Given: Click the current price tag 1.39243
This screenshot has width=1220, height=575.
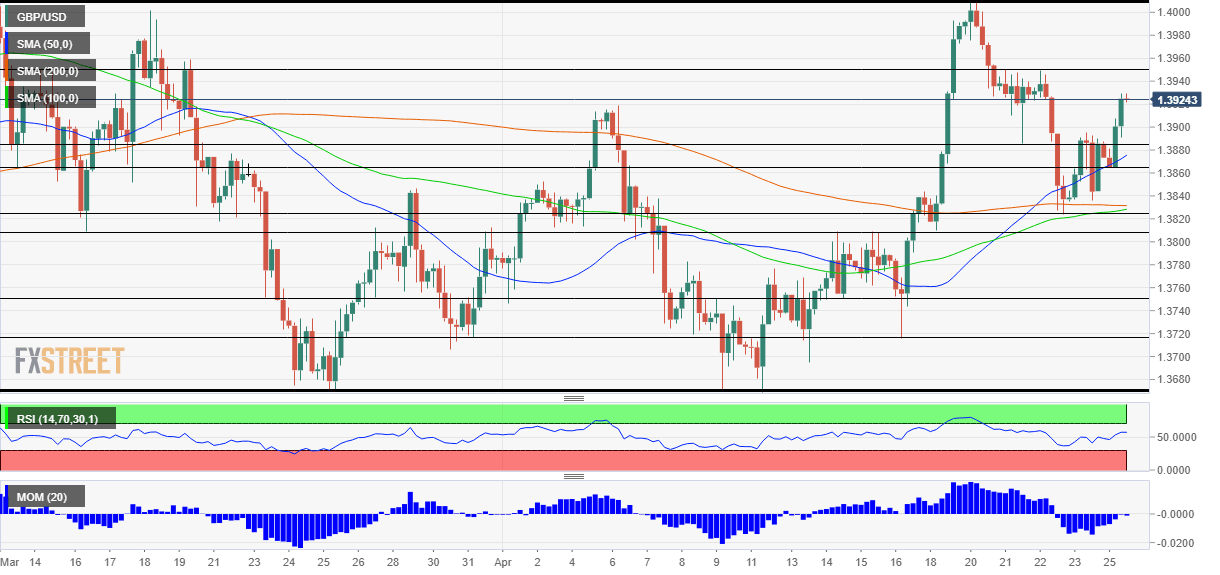Looking at the screenshot, I should pyautogui.click(x=1182, y=100).
